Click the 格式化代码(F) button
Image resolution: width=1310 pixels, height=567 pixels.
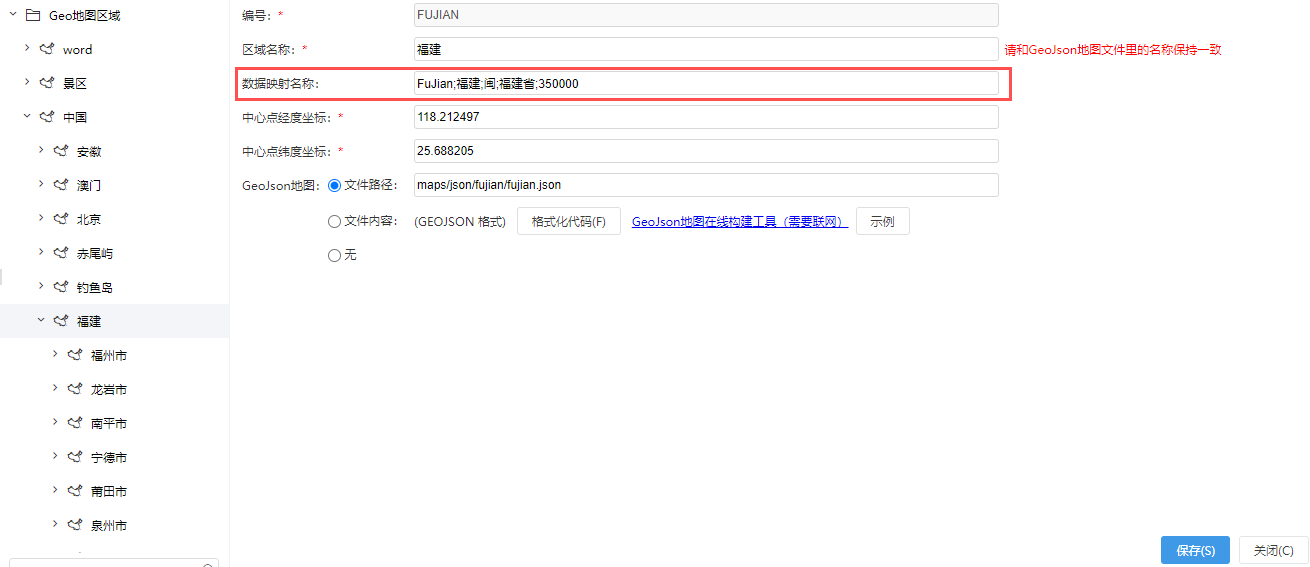point(569,221)
